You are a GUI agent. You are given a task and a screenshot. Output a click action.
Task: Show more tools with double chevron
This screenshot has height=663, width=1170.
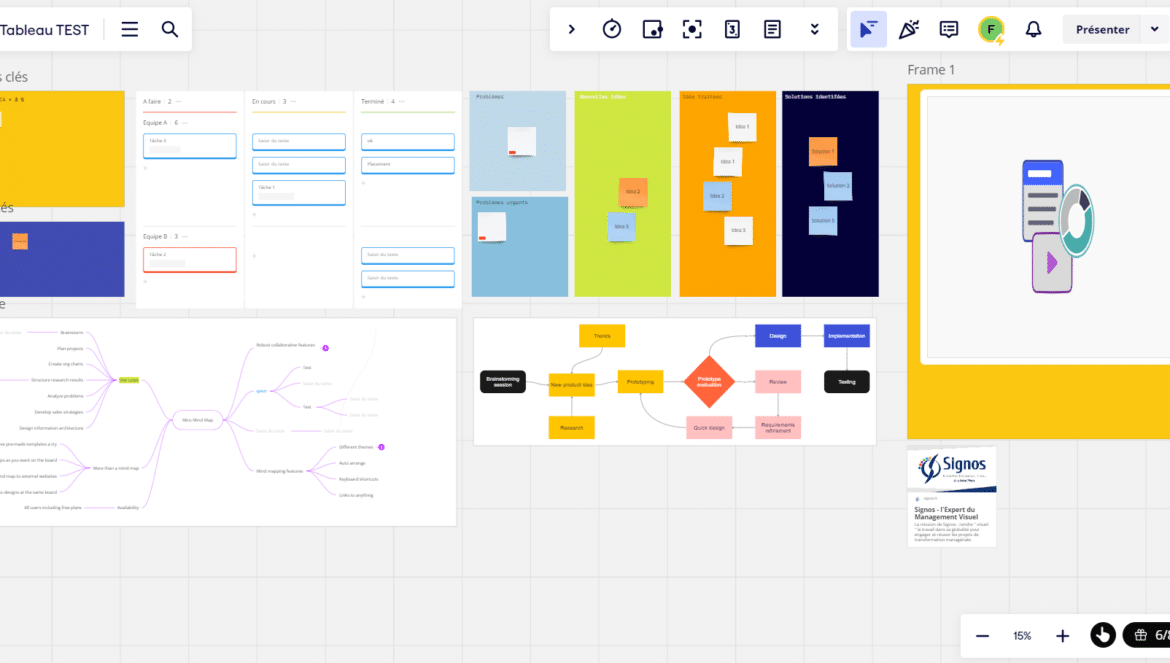[815, 30]
